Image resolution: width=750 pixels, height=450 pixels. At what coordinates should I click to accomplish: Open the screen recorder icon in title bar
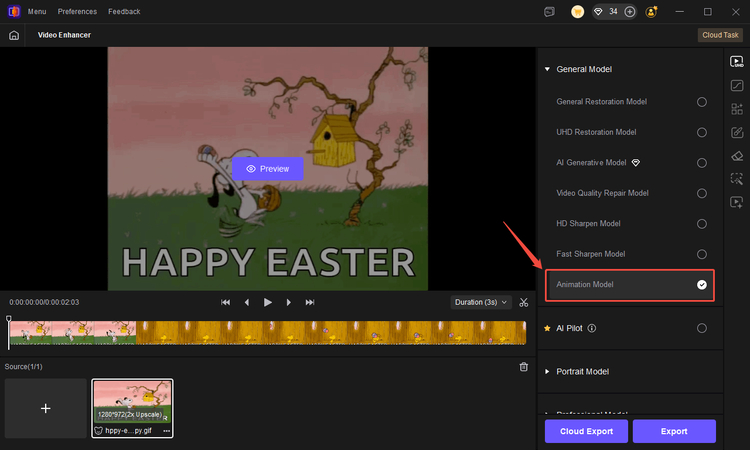550,11
